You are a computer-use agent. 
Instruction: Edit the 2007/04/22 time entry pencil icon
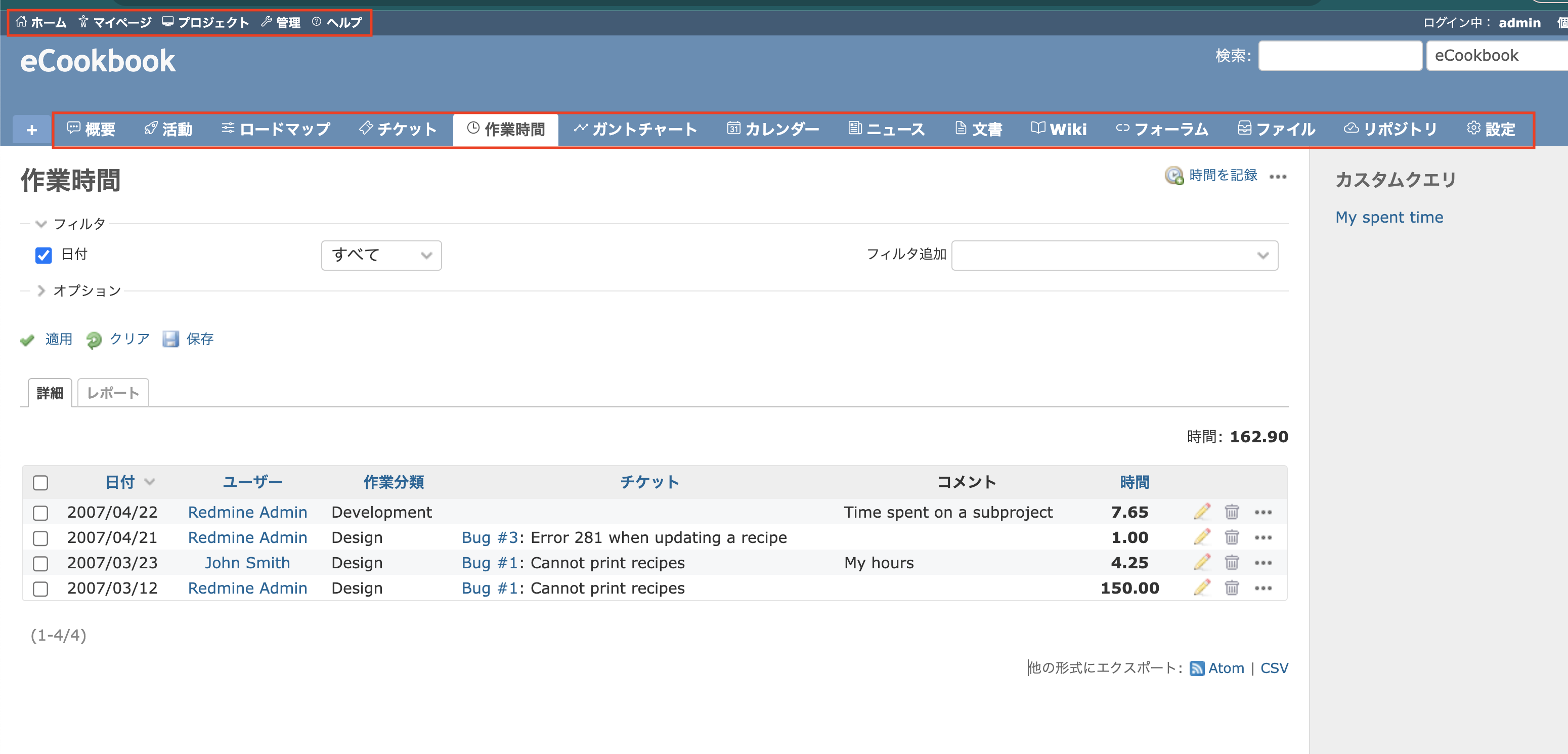click(x=1202, y=512)
